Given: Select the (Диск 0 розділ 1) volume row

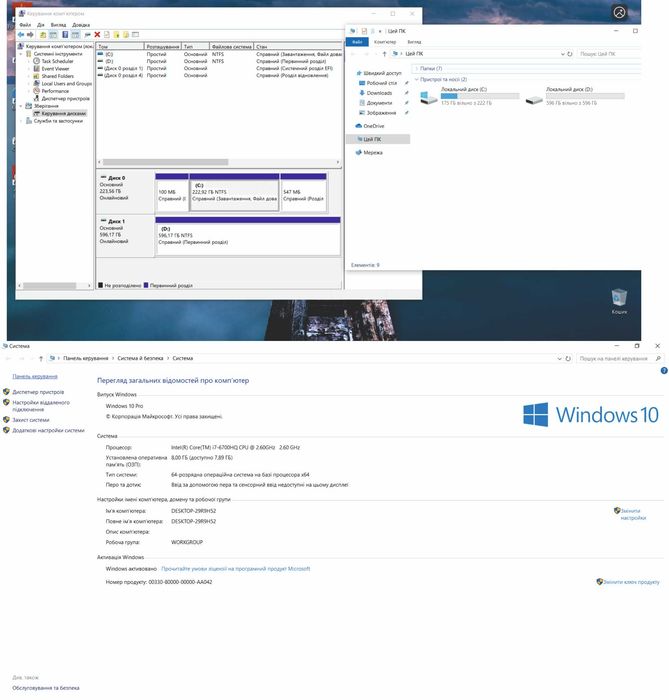Looking at the screenshot, I should pos(219,68).
